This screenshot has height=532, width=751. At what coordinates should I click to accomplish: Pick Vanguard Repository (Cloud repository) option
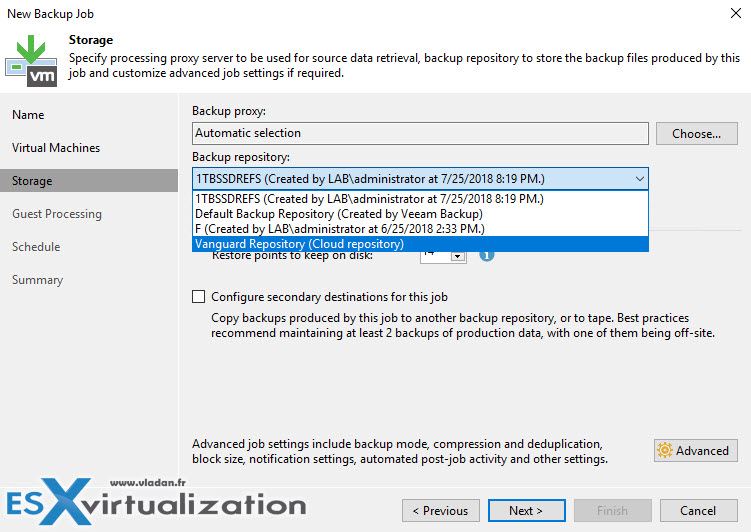[420, 244]
